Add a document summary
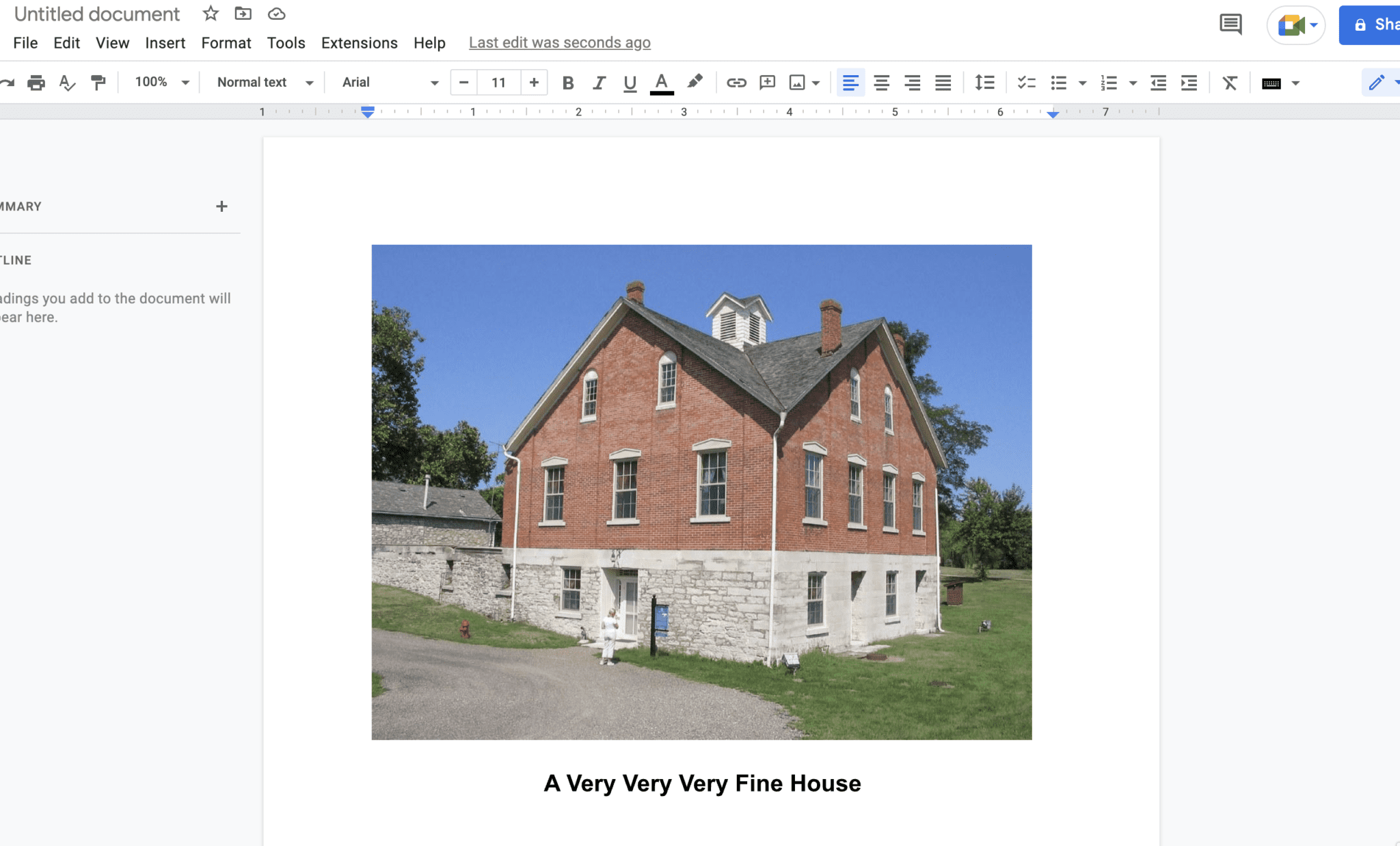 [221, 206]
